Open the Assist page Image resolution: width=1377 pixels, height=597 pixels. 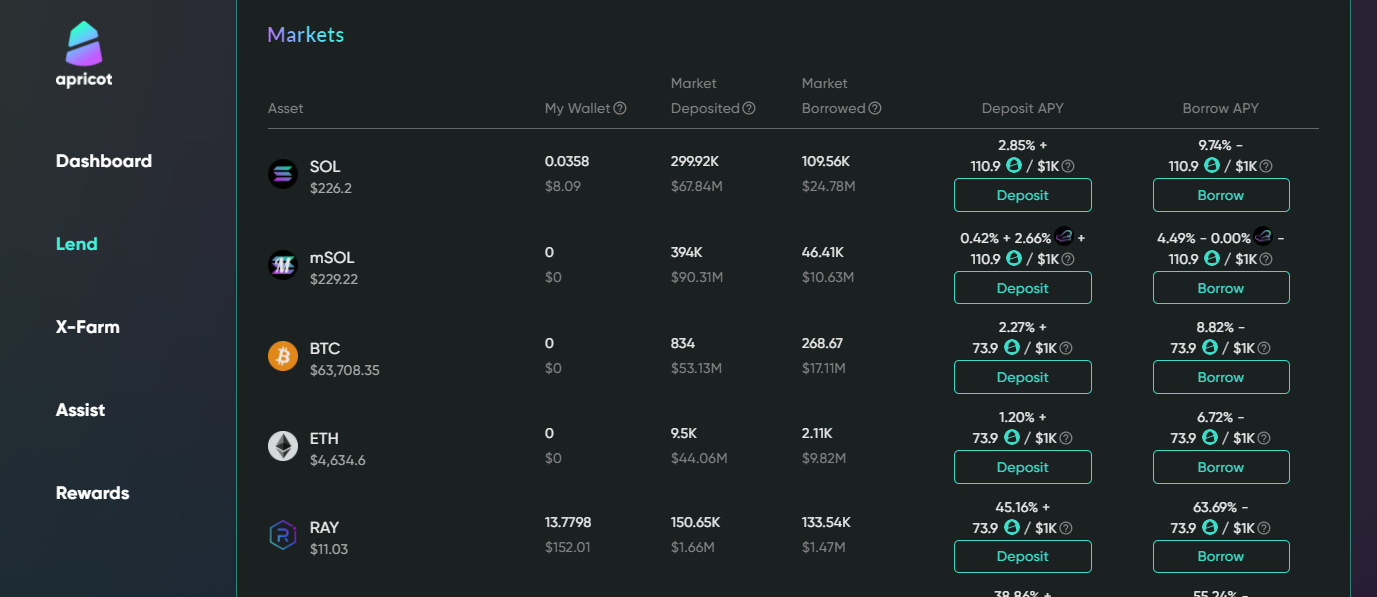tap(81, 410)
